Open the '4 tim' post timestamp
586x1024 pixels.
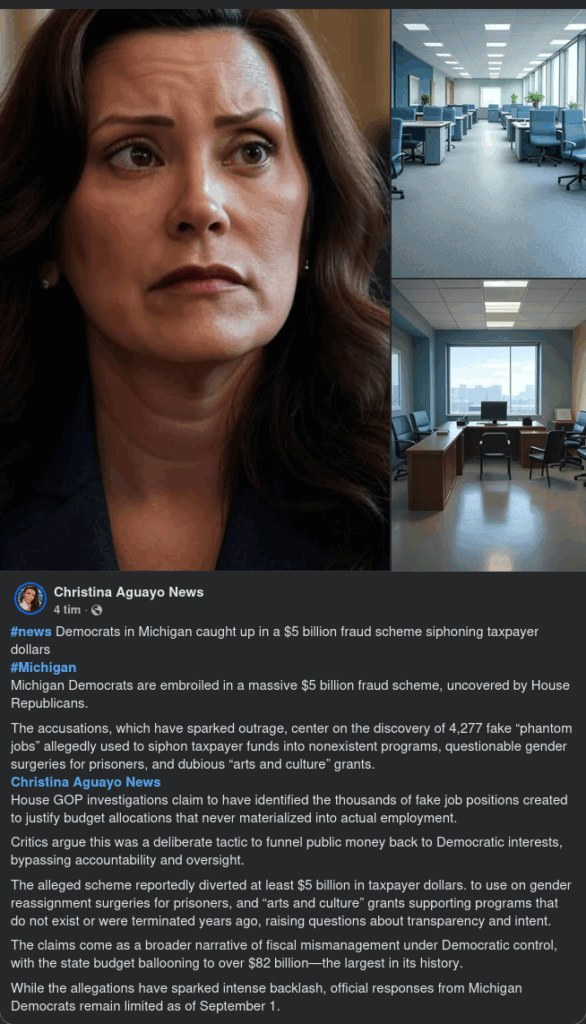[67, 609]
